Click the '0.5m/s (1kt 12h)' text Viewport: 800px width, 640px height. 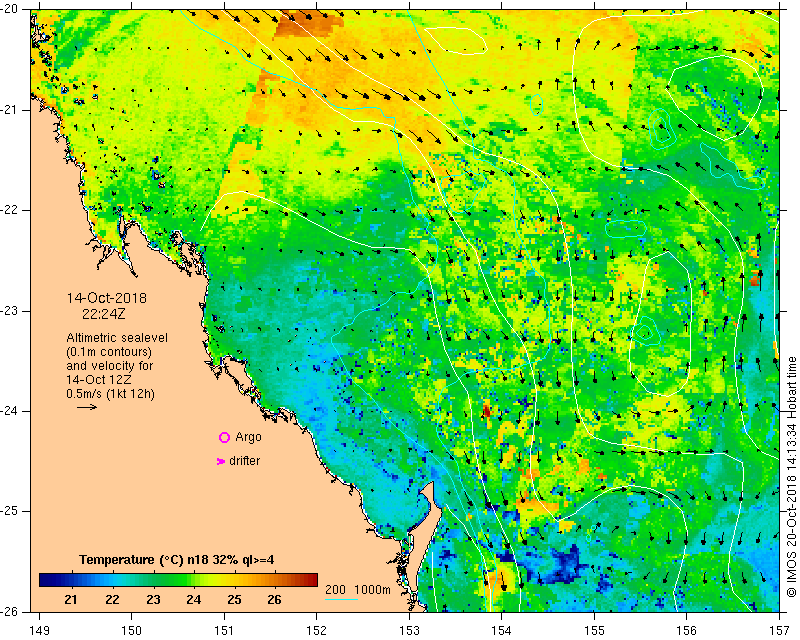110,393
